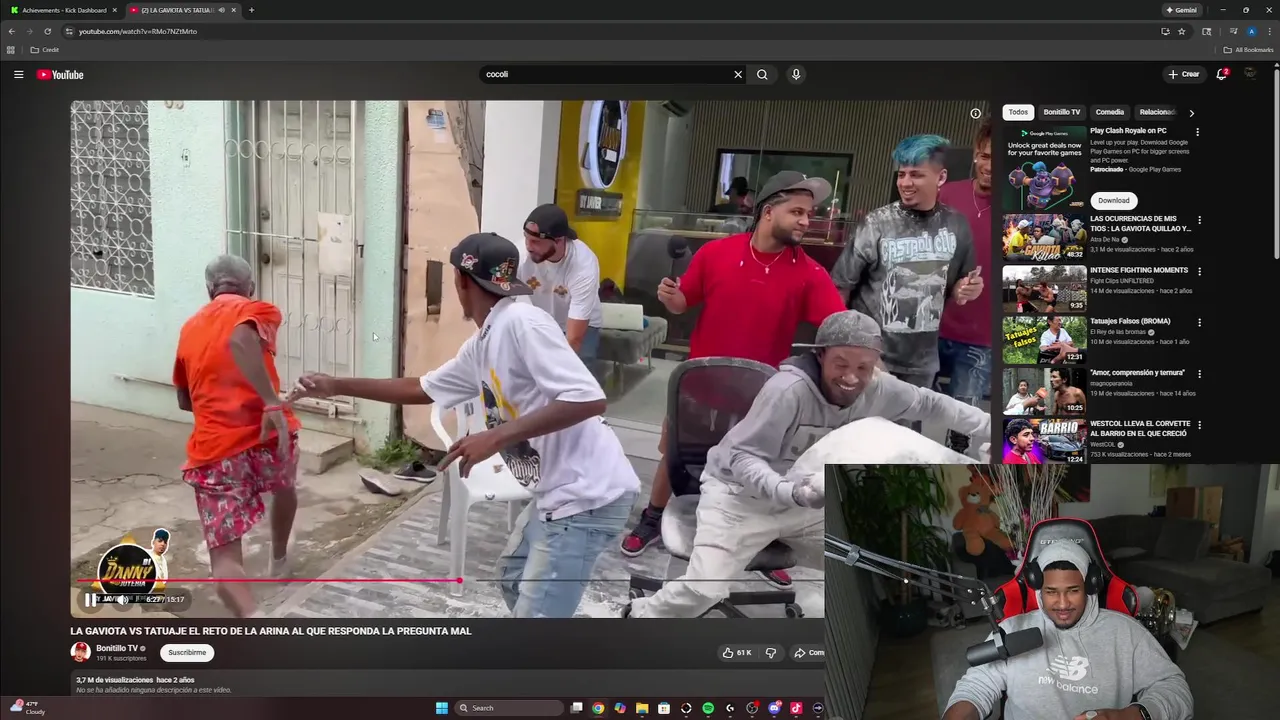Open the Amor, comprensión y ternura thumbnail
Viewport: 1280px width, 720px height.
pyautogui.click(x=1044, y=391)
